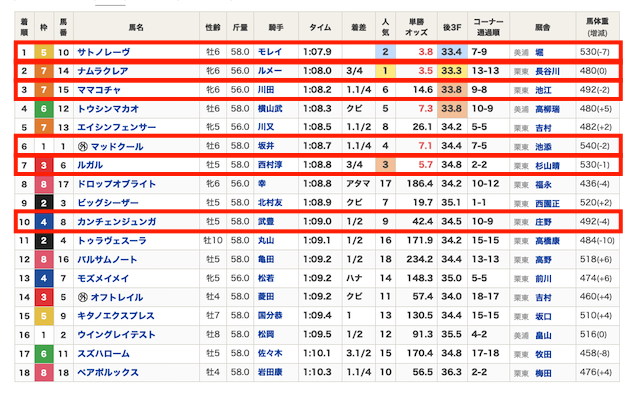Click the trainer name 池江

click(x=543, y=90)
